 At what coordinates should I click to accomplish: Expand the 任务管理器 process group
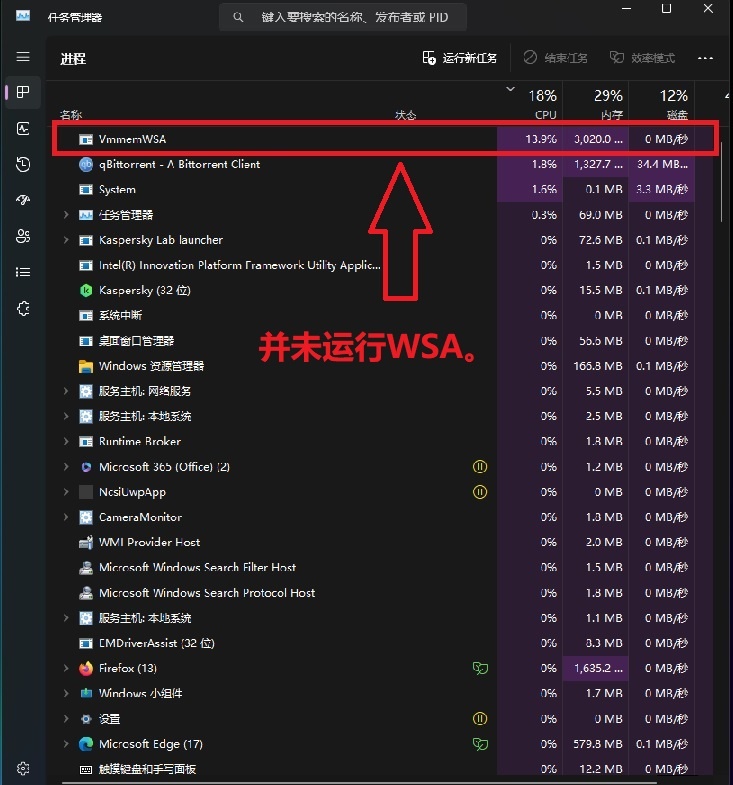(x=66, y=215)
